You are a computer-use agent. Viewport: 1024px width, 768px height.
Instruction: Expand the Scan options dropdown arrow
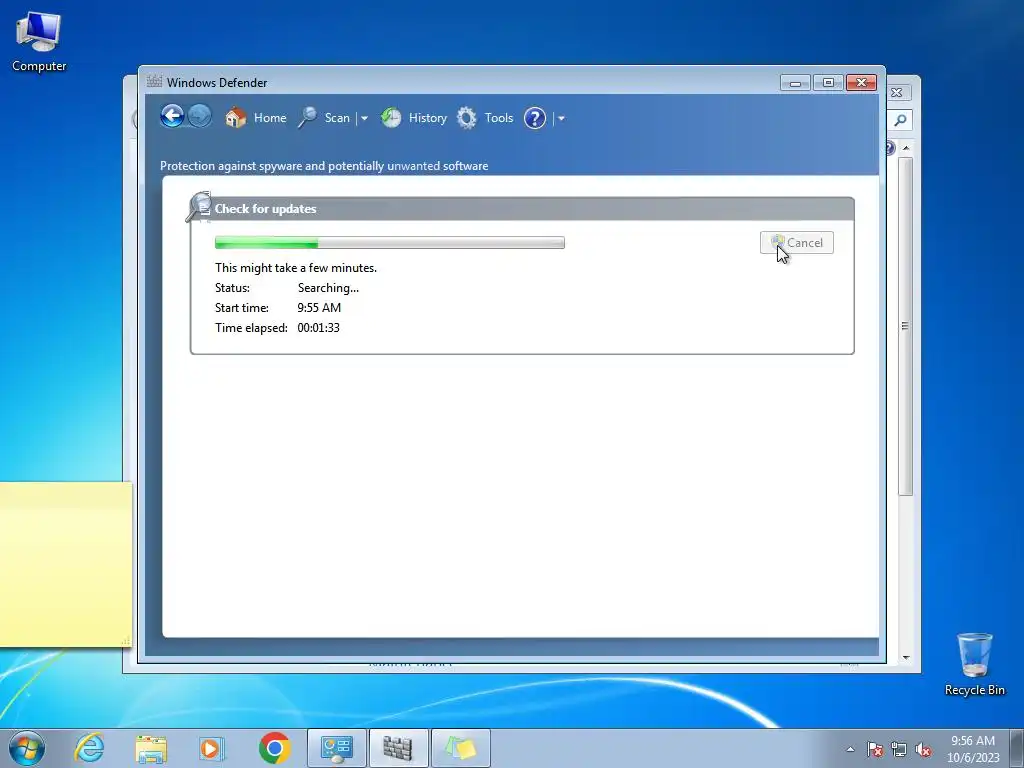pos(364,118)
